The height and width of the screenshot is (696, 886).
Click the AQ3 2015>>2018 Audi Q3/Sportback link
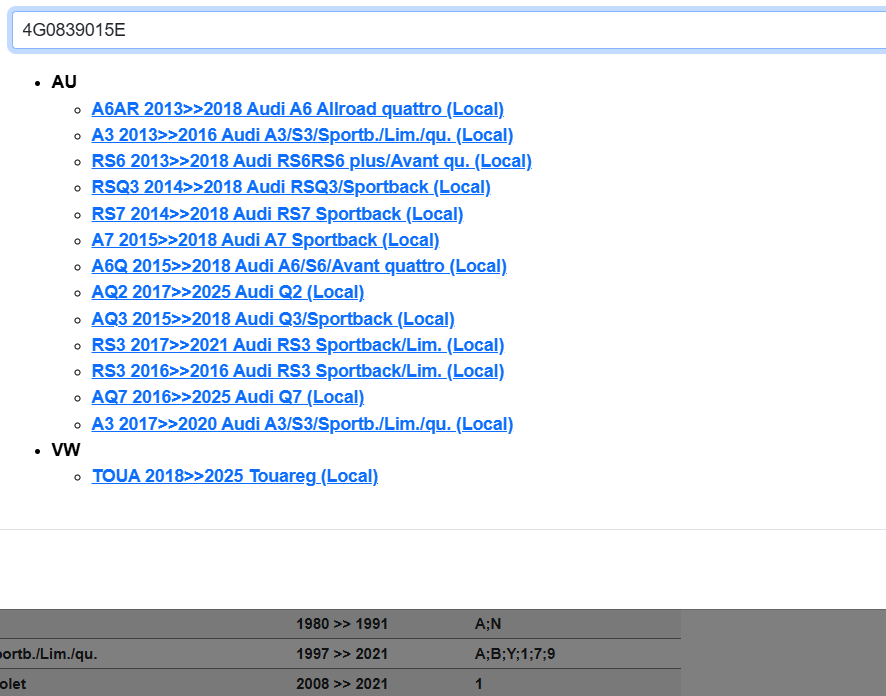coord(273,319)
